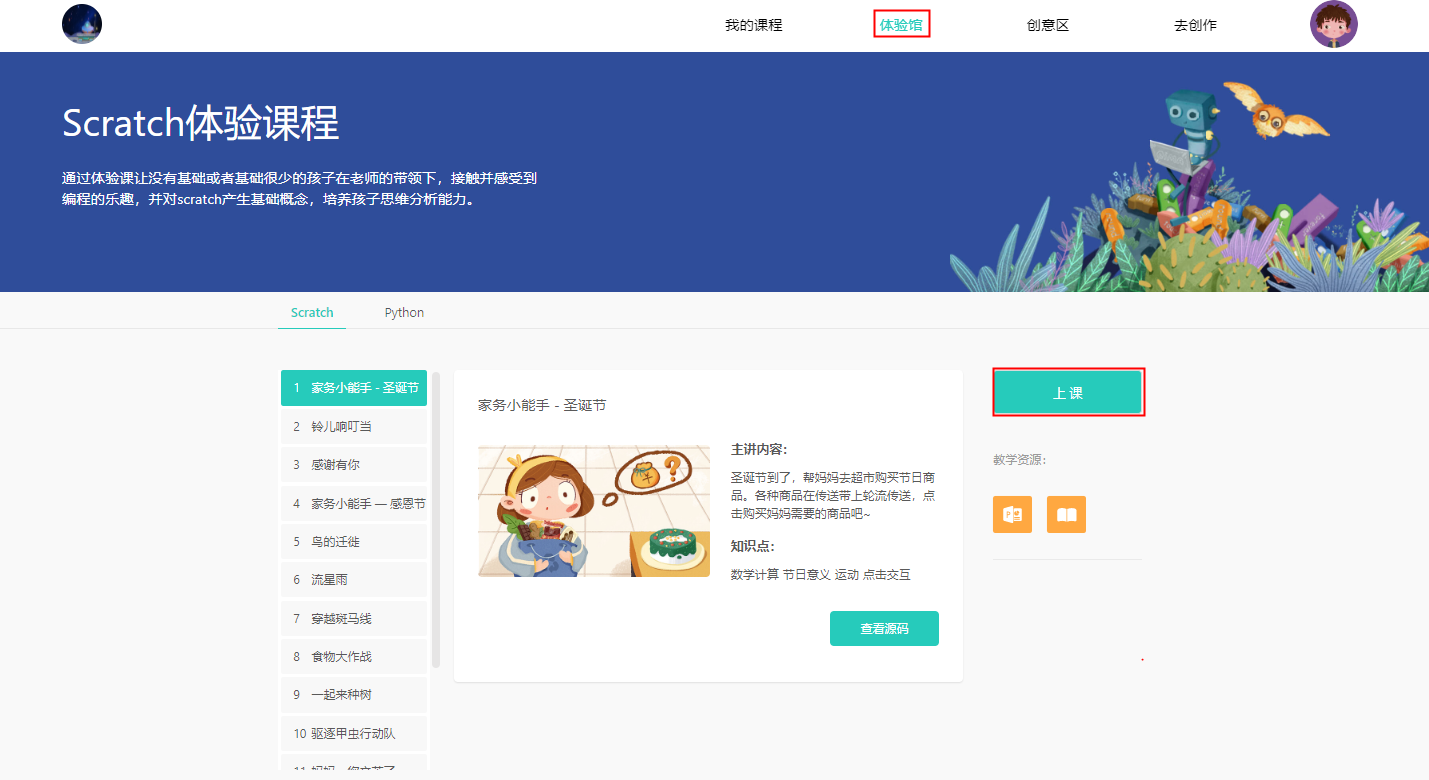Select lesson 2 铃儿响叮当
Viewport: 1429px width, 780px height.
[354, 426]
